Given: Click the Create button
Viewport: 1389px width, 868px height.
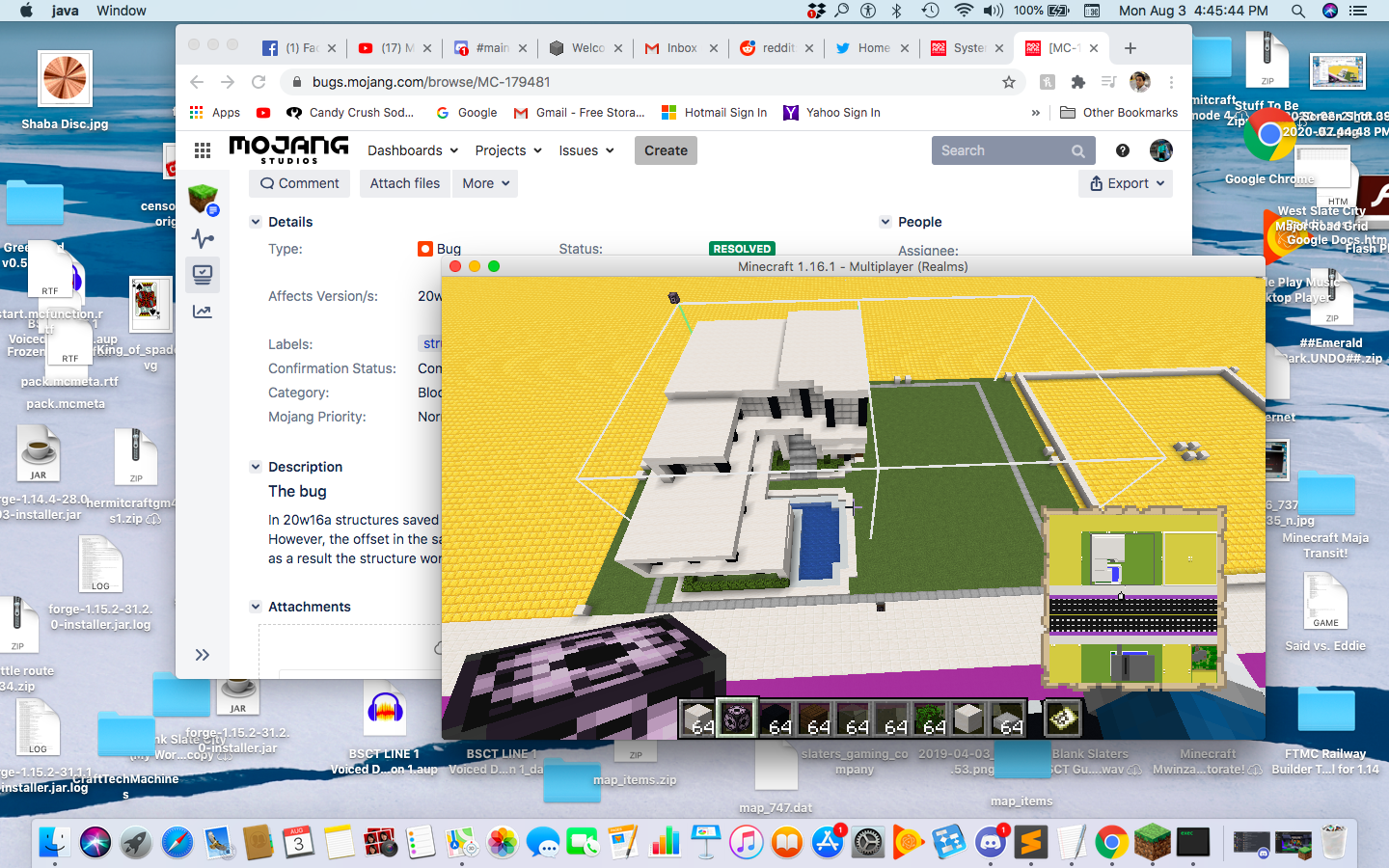Looking at the screenshot, I should 666,150.
